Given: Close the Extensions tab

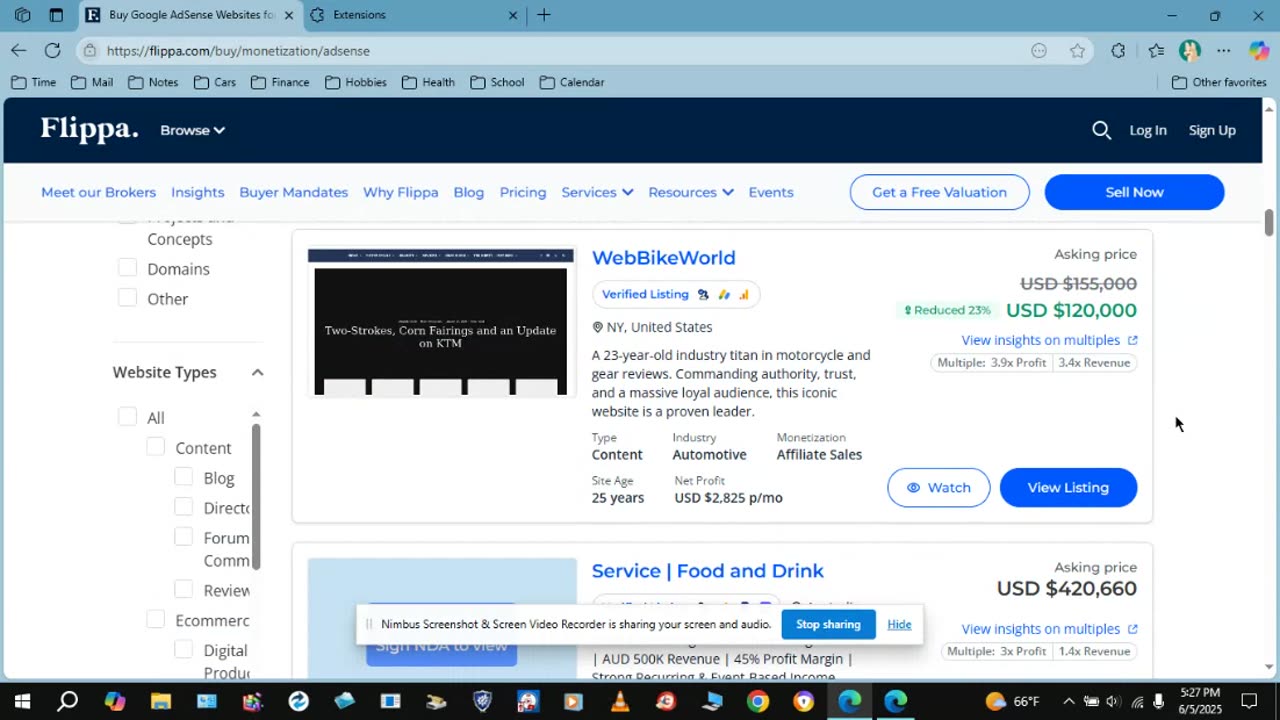Looking at the screenshot, I should coord(513,15).
